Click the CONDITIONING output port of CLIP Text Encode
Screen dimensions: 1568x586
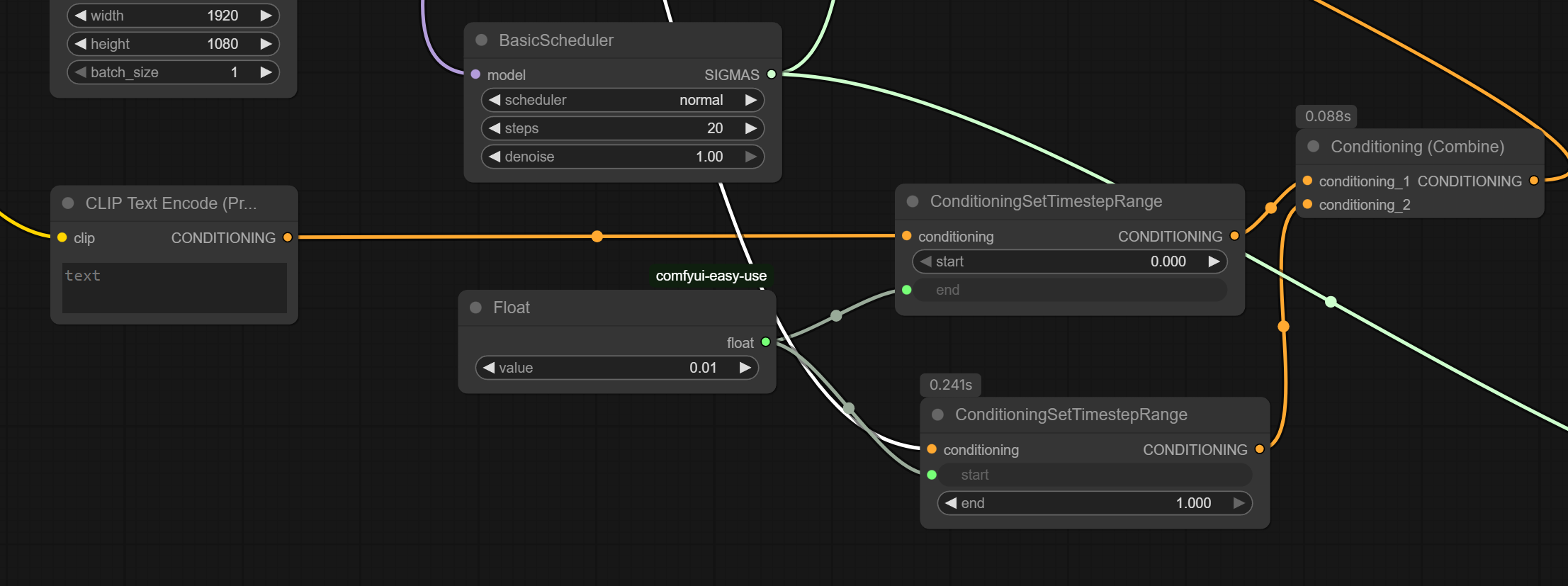288,237
